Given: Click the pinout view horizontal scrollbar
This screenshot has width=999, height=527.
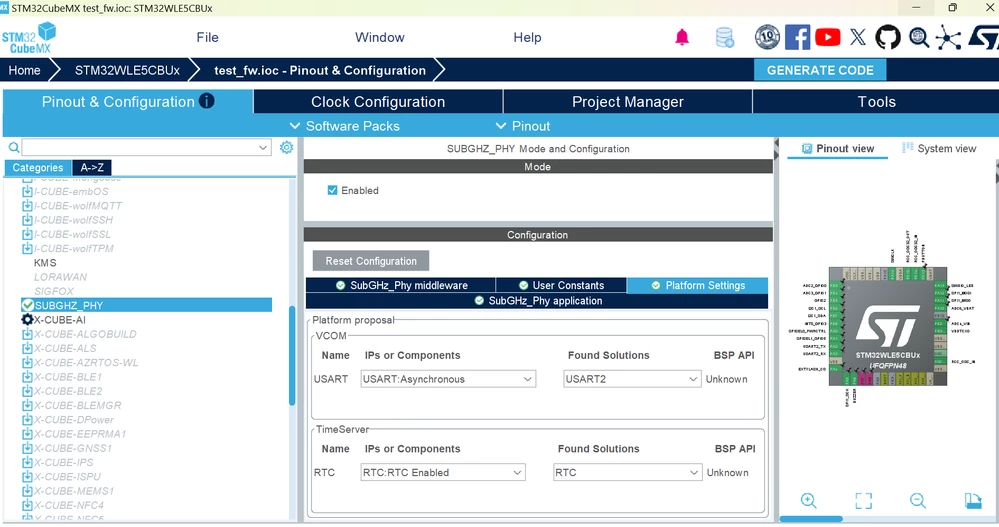Looking at the screenshot, I should click(x=811, y=519).
